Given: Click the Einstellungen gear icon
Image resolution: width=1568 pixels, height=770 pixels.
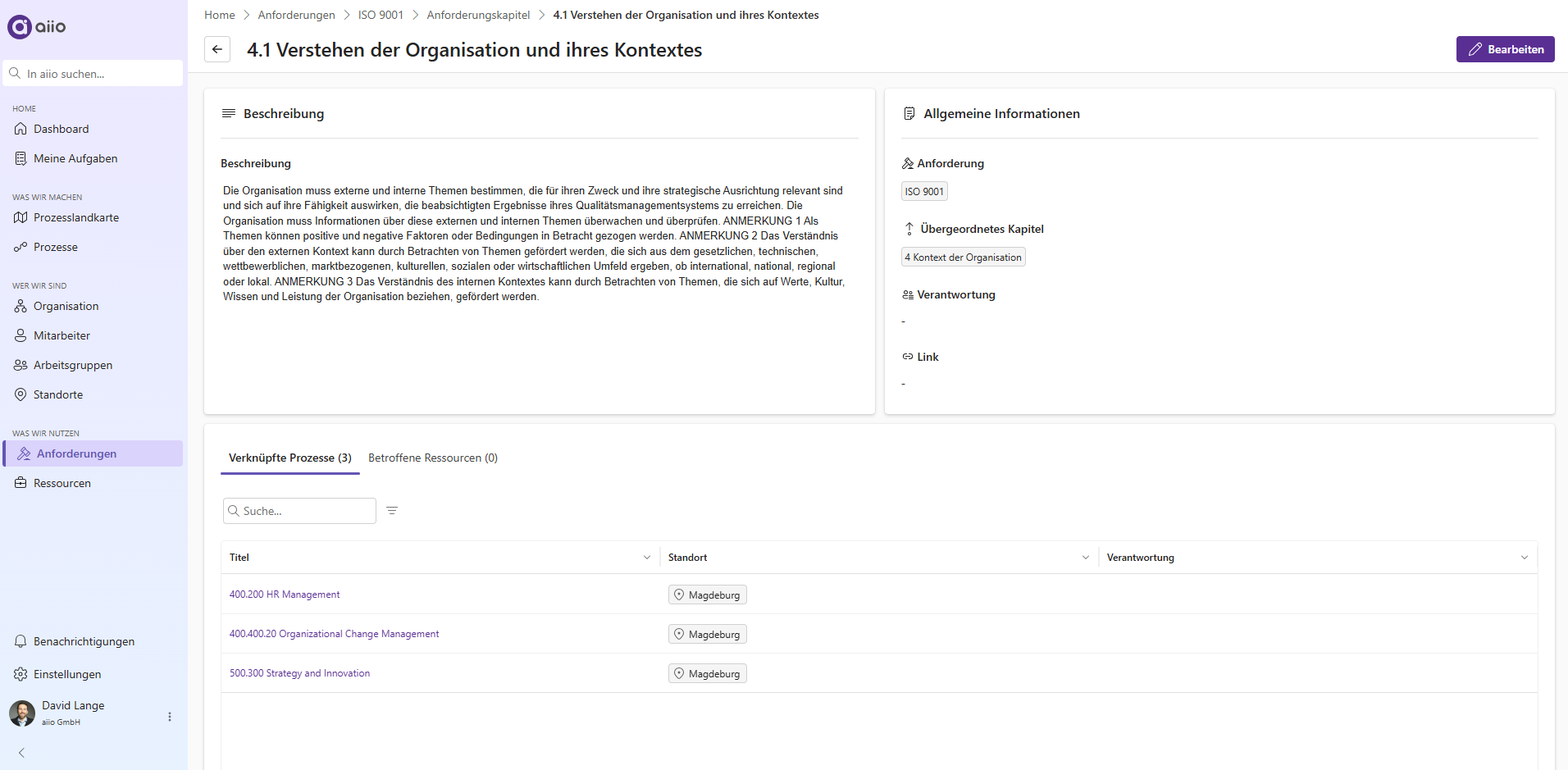Looking at the screenshot, I should click(21, 674).
